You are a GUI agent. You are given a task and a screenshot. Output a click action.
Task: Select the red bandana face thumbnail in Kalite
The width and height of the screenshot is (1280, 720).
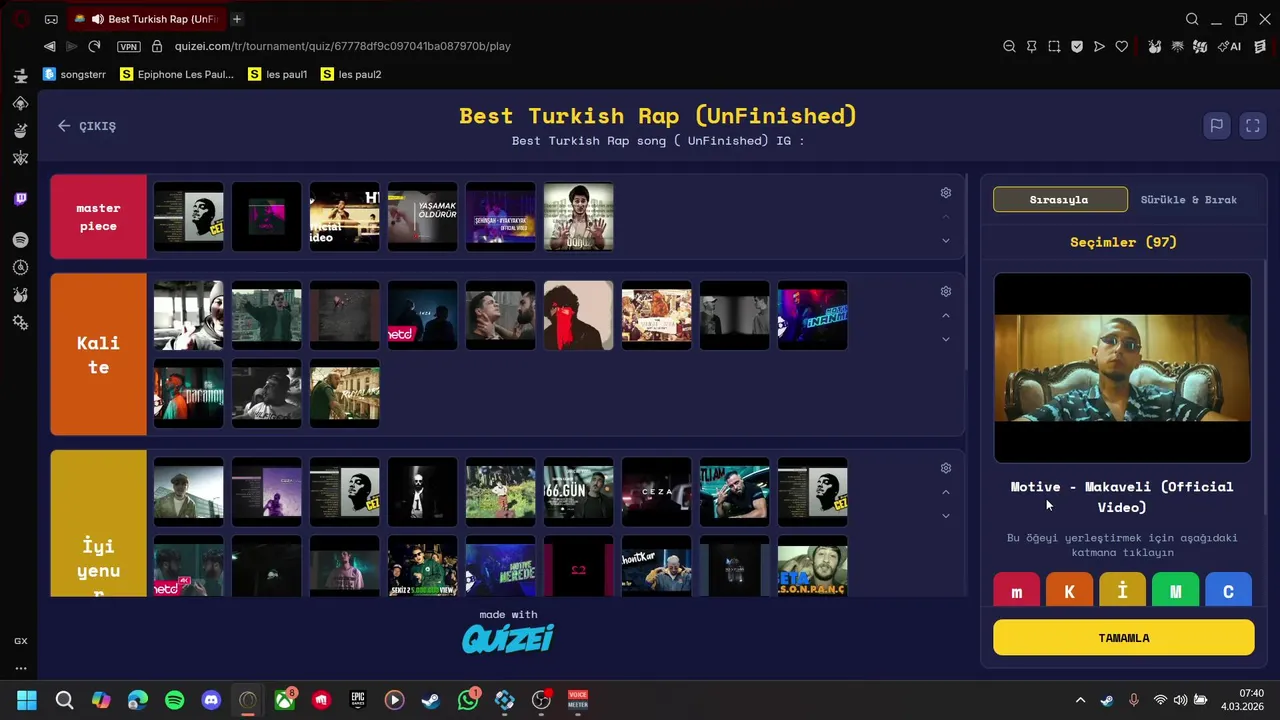click(578, 316)
